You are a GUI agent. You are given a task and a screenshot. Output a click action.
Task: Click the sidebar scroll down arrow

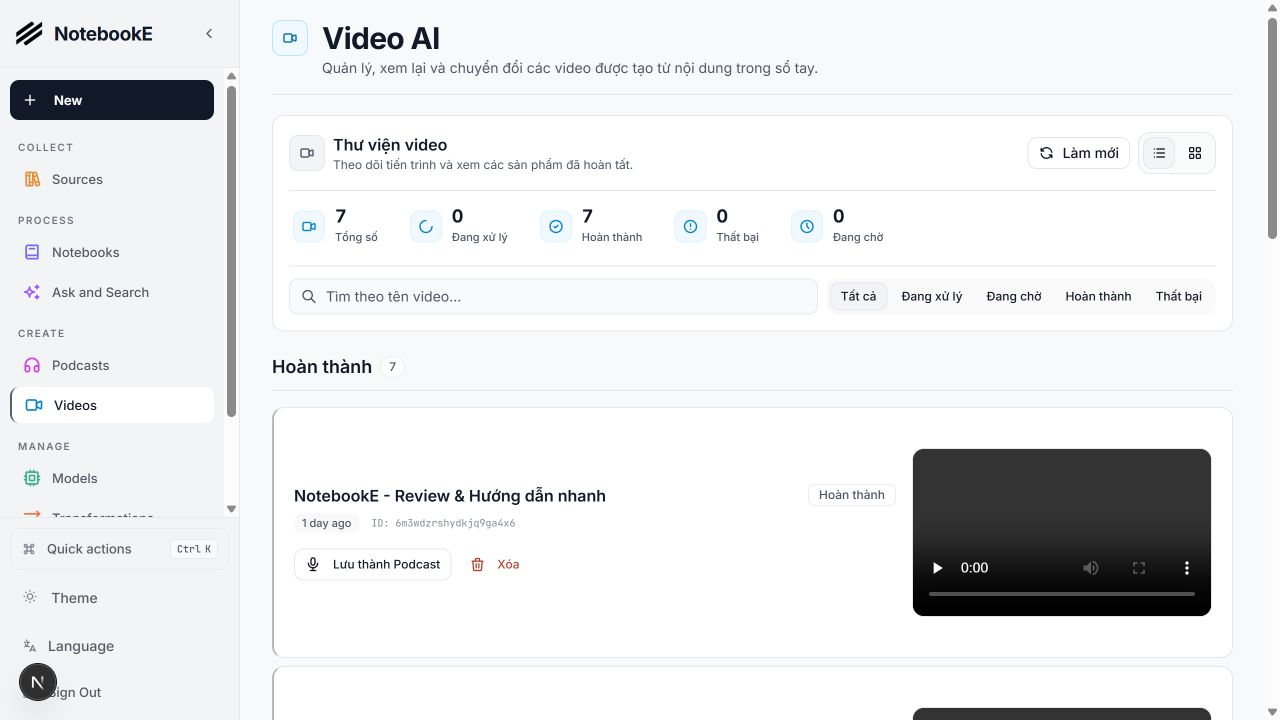point(232,509)
